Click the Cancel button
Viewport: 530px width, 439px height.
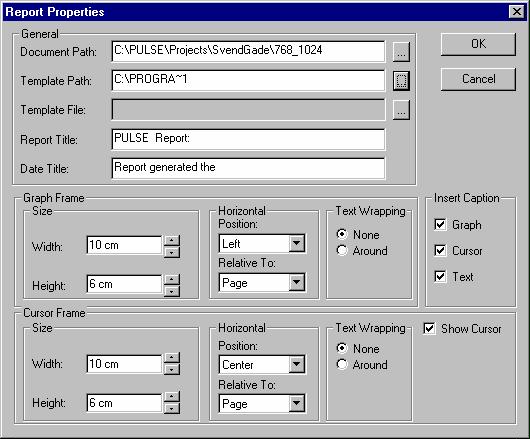(x=478, y=79)
